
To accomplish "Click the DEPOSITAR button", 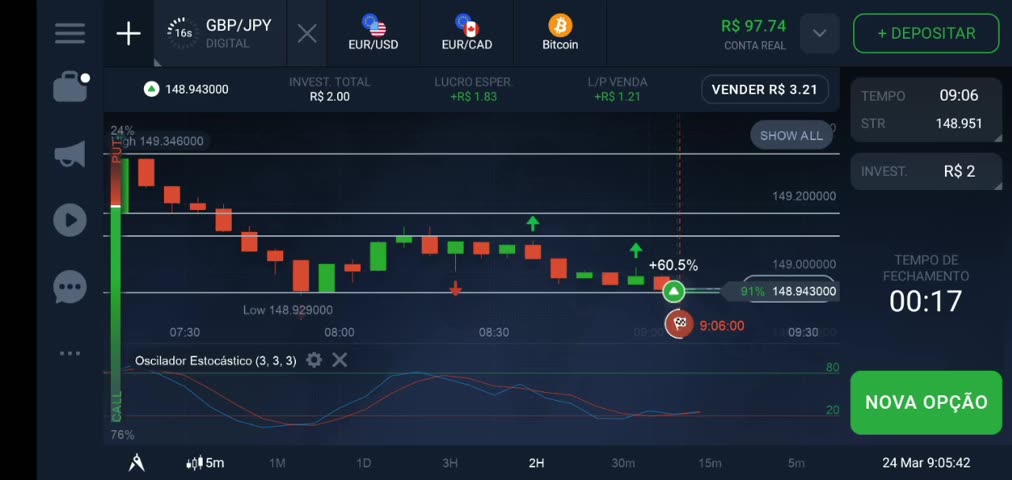I will pos(925,33).
